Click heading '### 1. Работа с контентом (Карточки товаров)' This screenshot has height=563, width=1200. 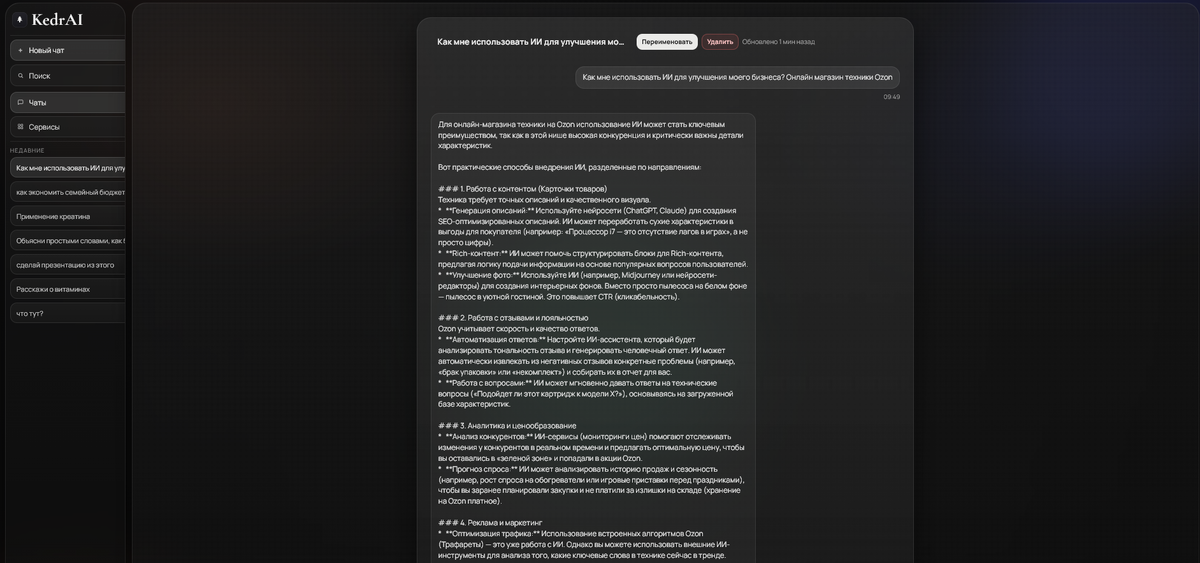point(522,189)
